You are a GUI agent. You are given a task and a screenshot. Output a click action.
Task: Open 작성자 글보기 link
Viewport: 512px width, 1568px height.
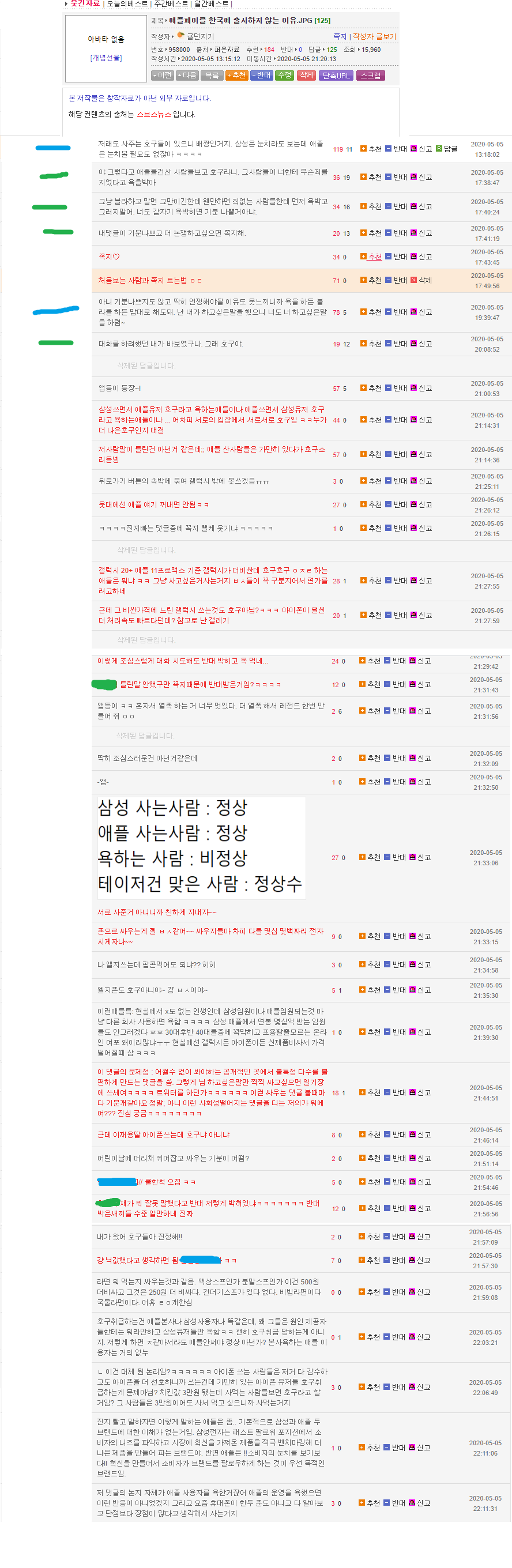374,36
